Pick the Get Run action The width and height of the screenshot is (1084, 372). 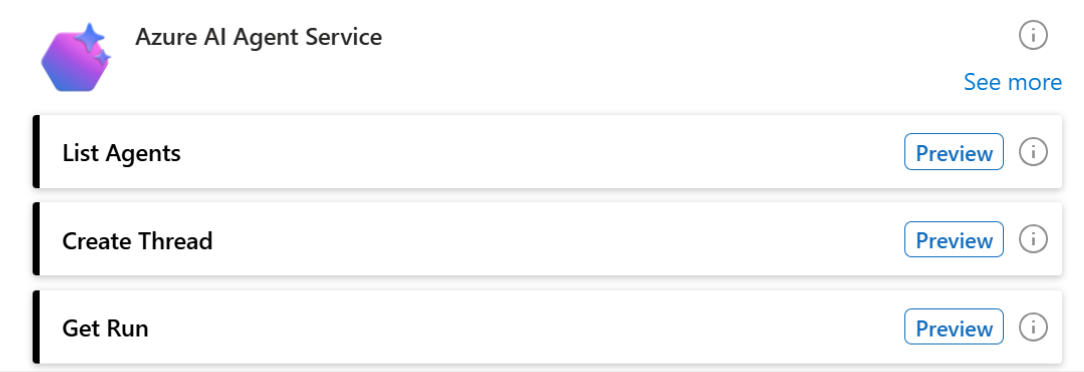[x=547, y=326]
